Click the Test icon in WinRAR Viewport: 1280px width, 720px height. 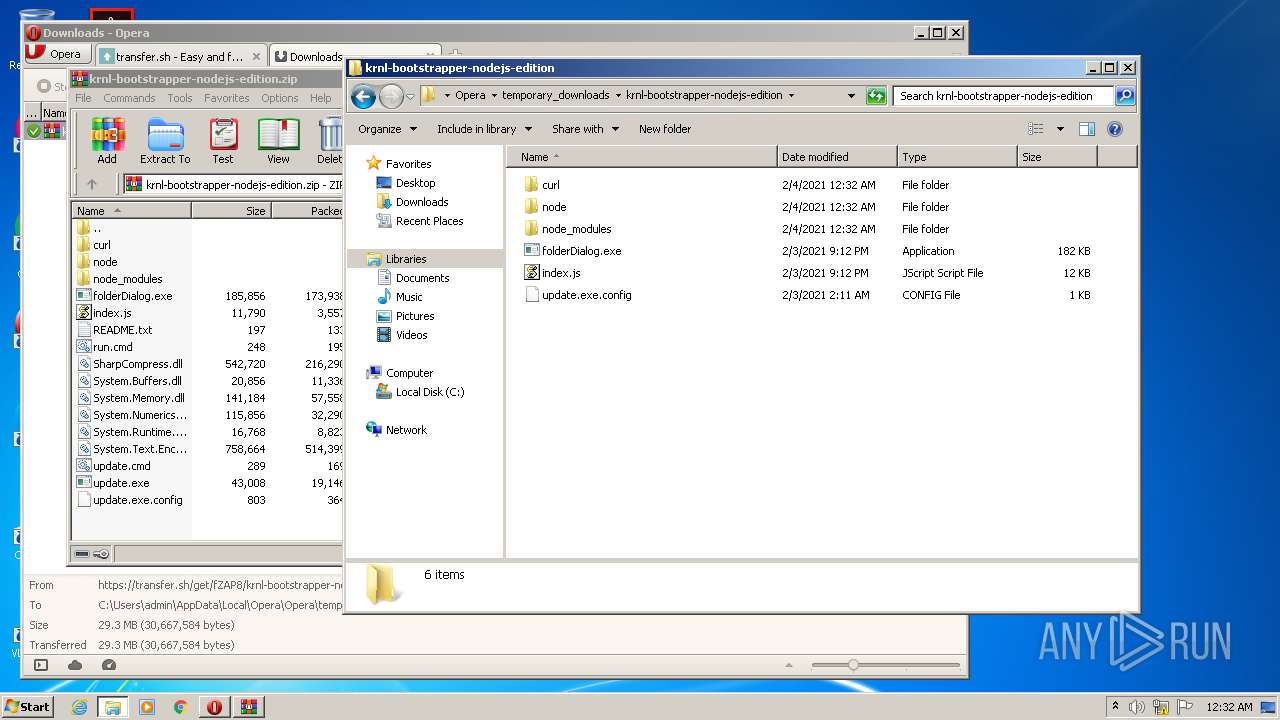coord(223,141)
